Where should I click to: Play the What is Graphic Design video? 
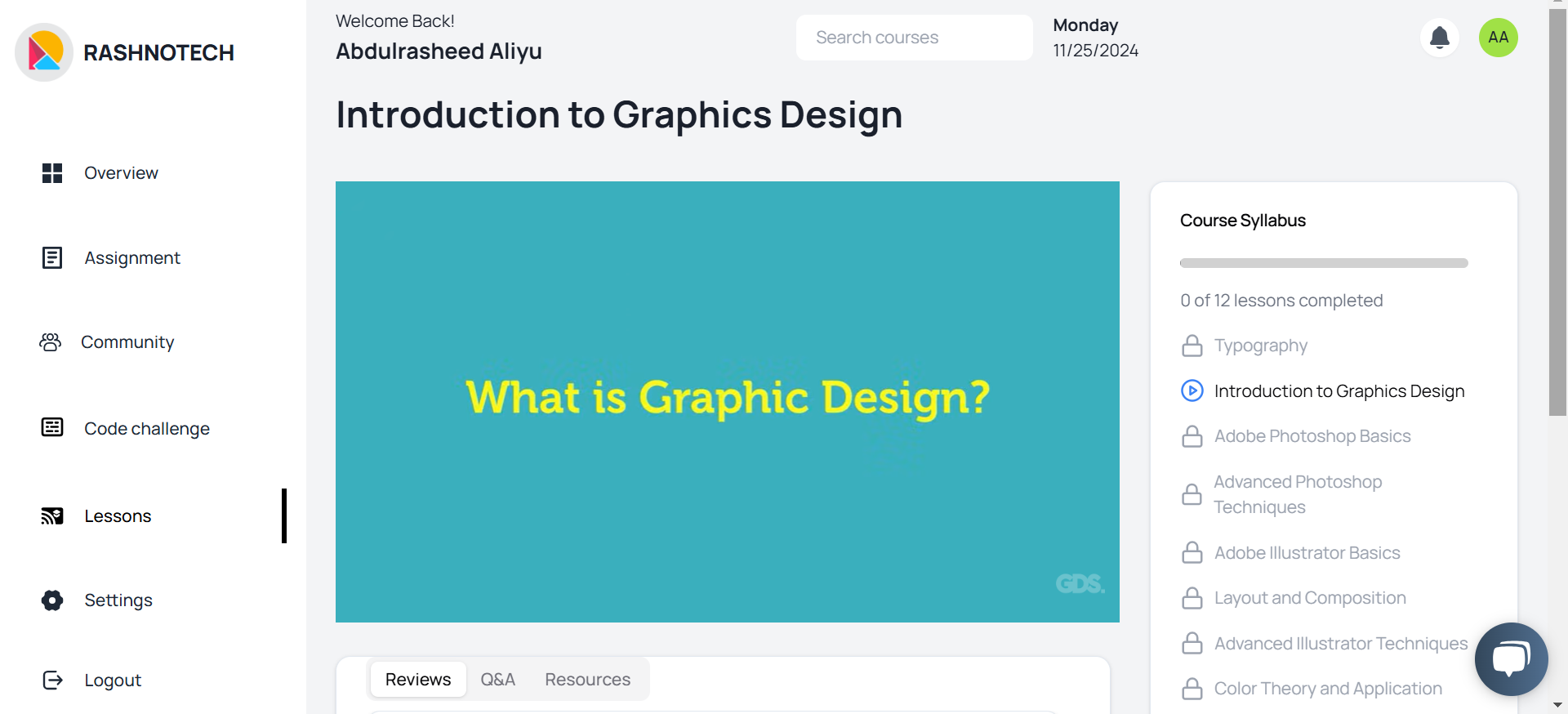(727, 401)
